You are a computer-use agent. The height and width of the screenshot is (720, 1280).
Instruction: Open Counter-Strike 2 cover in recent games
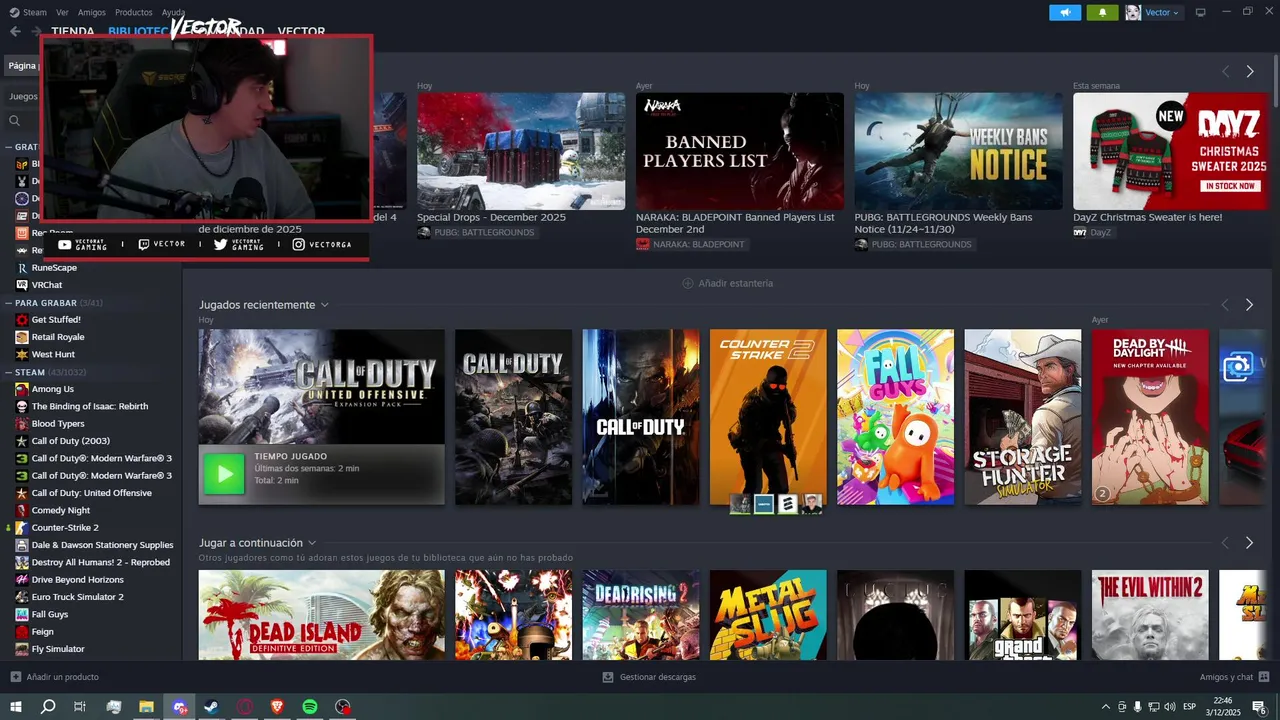pyautogui.click(x=768, y=417)
